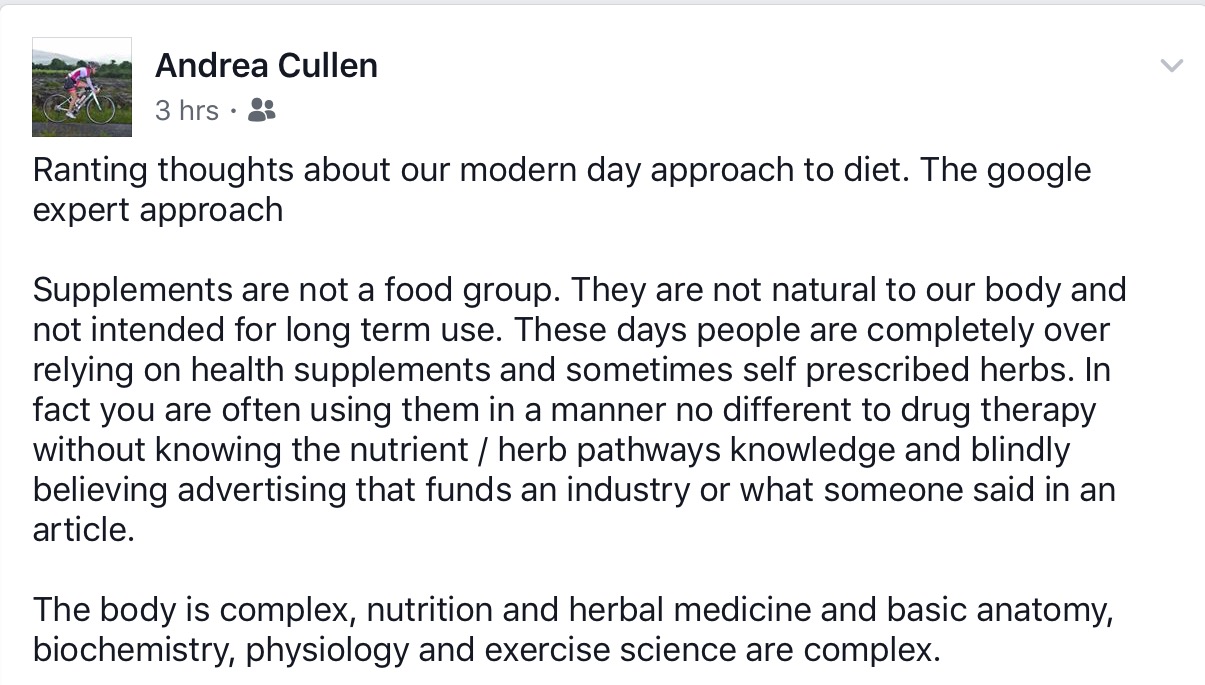This screenshot has width=1205, height=685.
Task: Click the Andrea Cullen name link
Action: pyautogui.click(x=266, y=66)
